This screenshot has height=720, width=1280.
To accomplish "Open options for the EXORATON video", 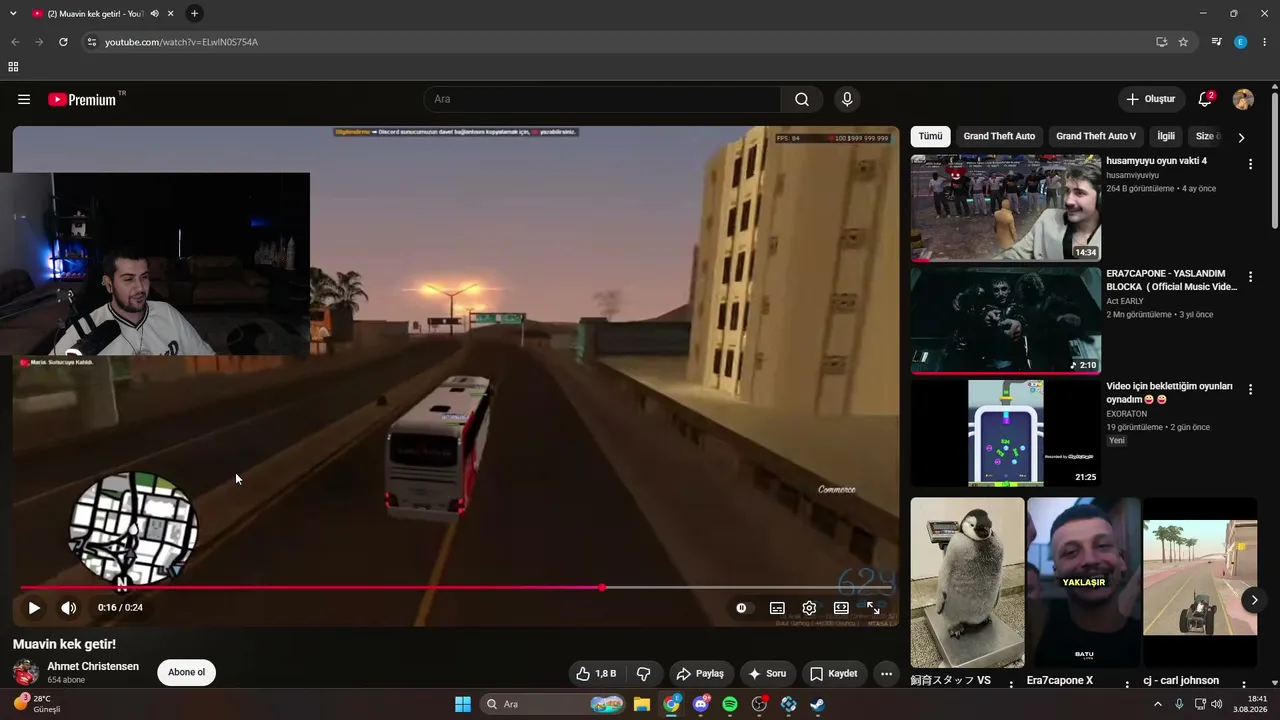I will pos(1250,389).
